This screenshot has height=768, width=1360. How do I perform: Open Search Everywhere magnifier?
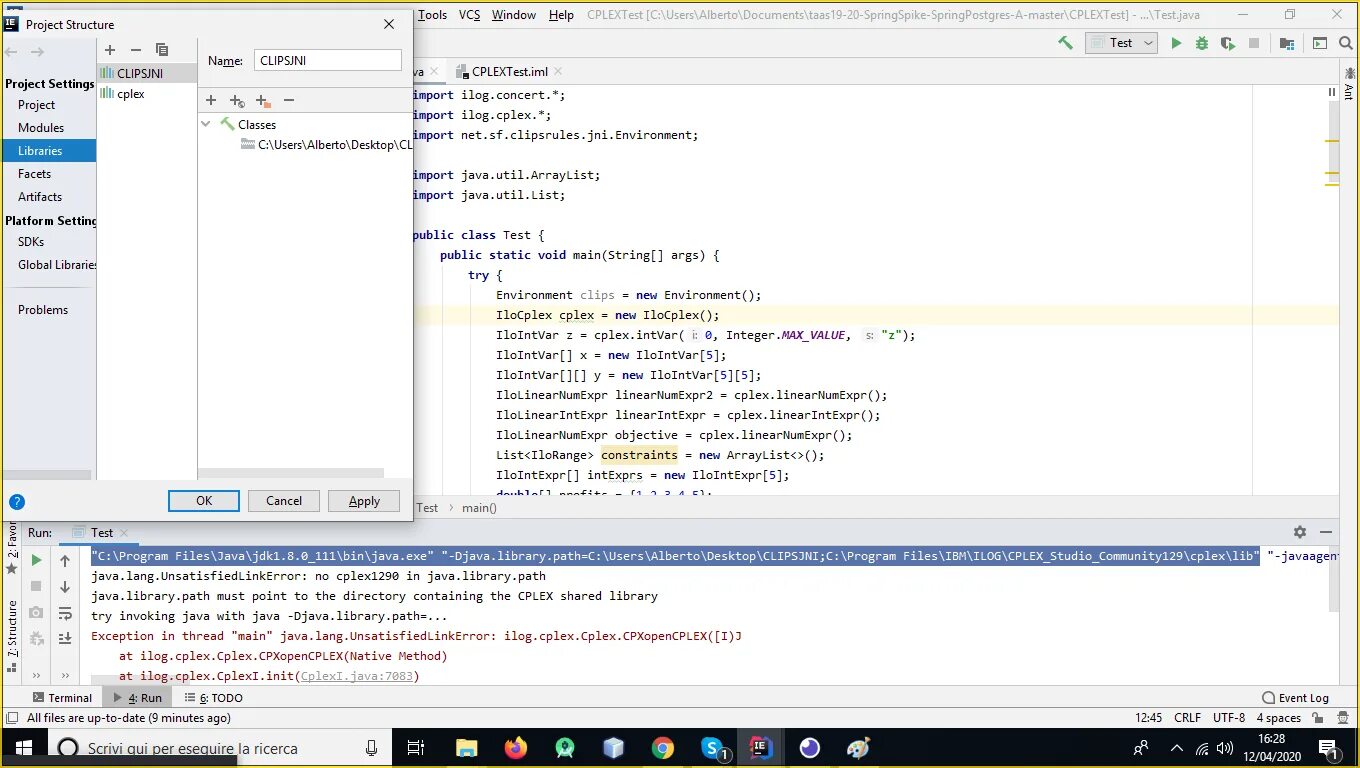point(1346,43)
